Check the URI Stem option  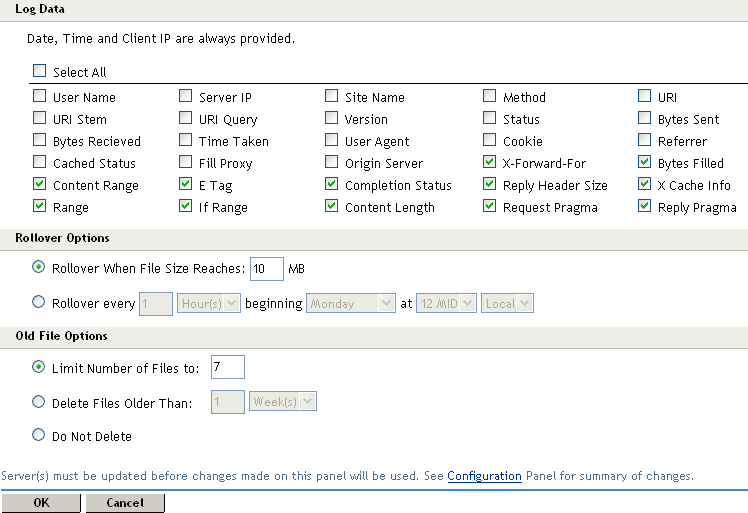40,118
